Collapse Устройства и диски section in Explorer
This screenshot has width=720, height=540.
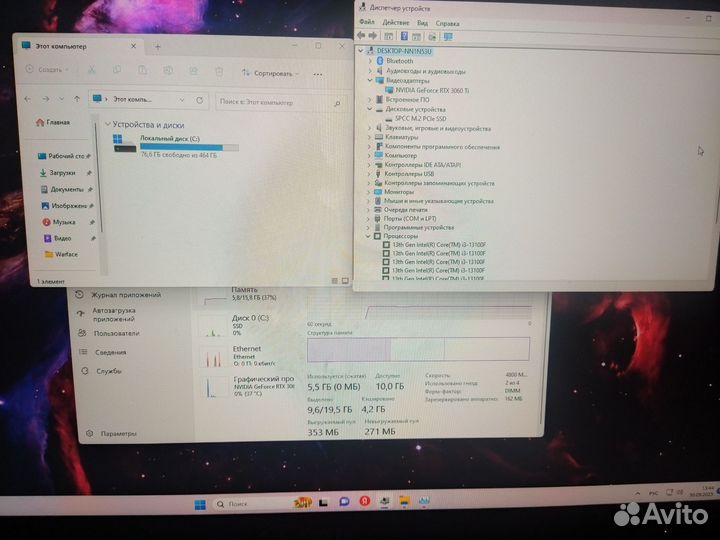(108, 124)
